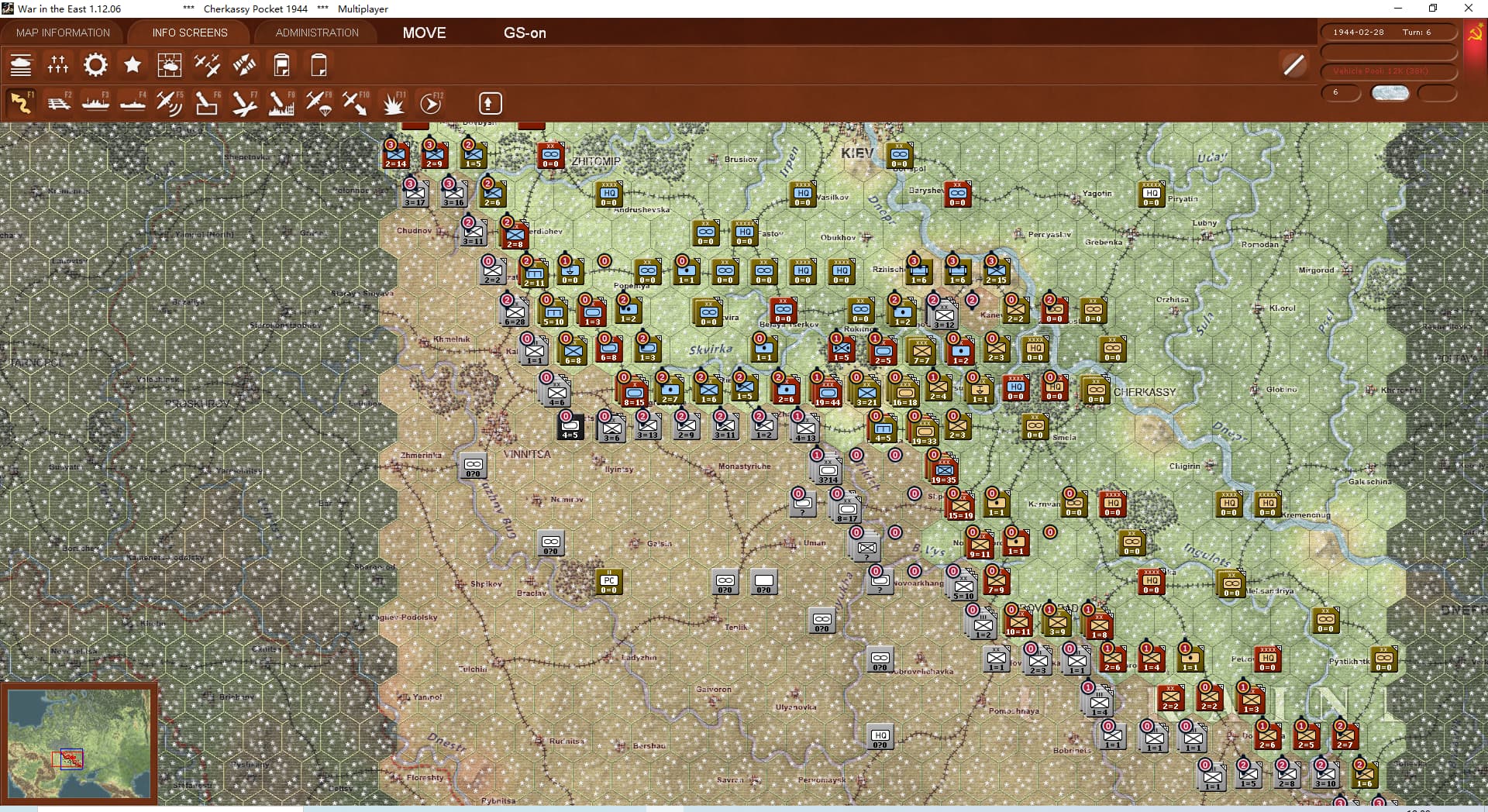Click the snow weather indicator
This screenshot has height=812, width=1488.
1390,93
